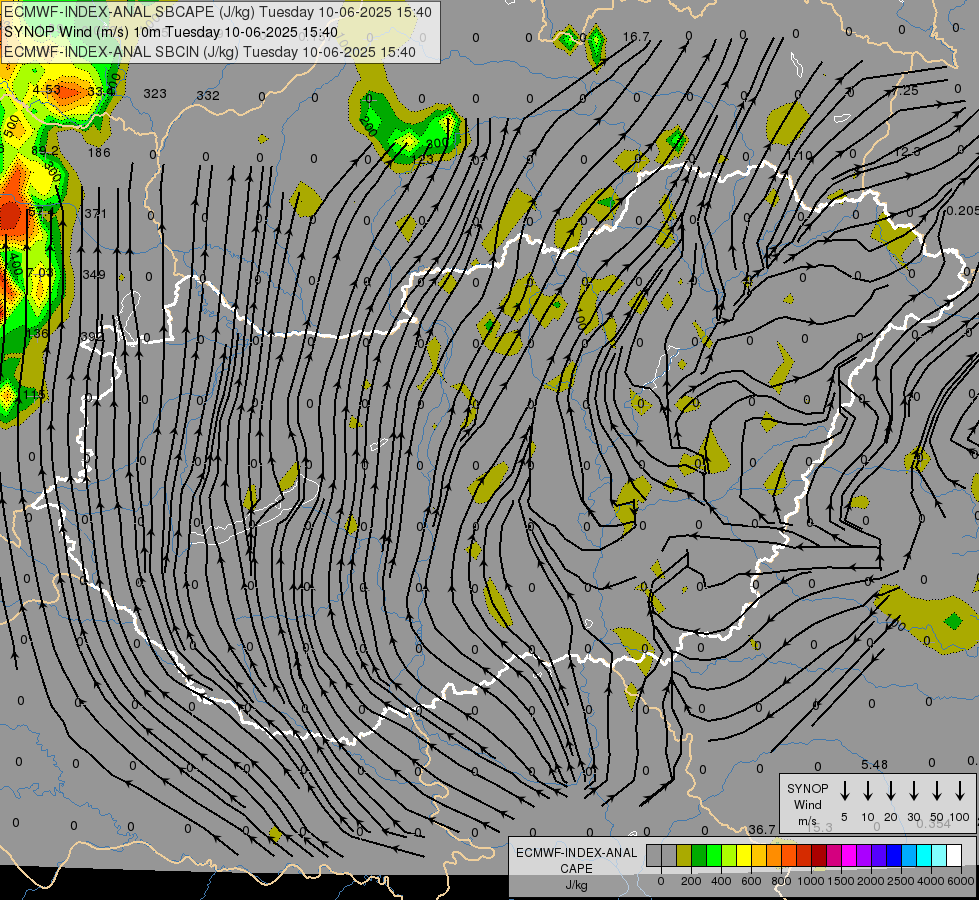Click the '349' value on the map
Image resolution: width=979 pixels, height=900 pixels.
coord(94,274)
